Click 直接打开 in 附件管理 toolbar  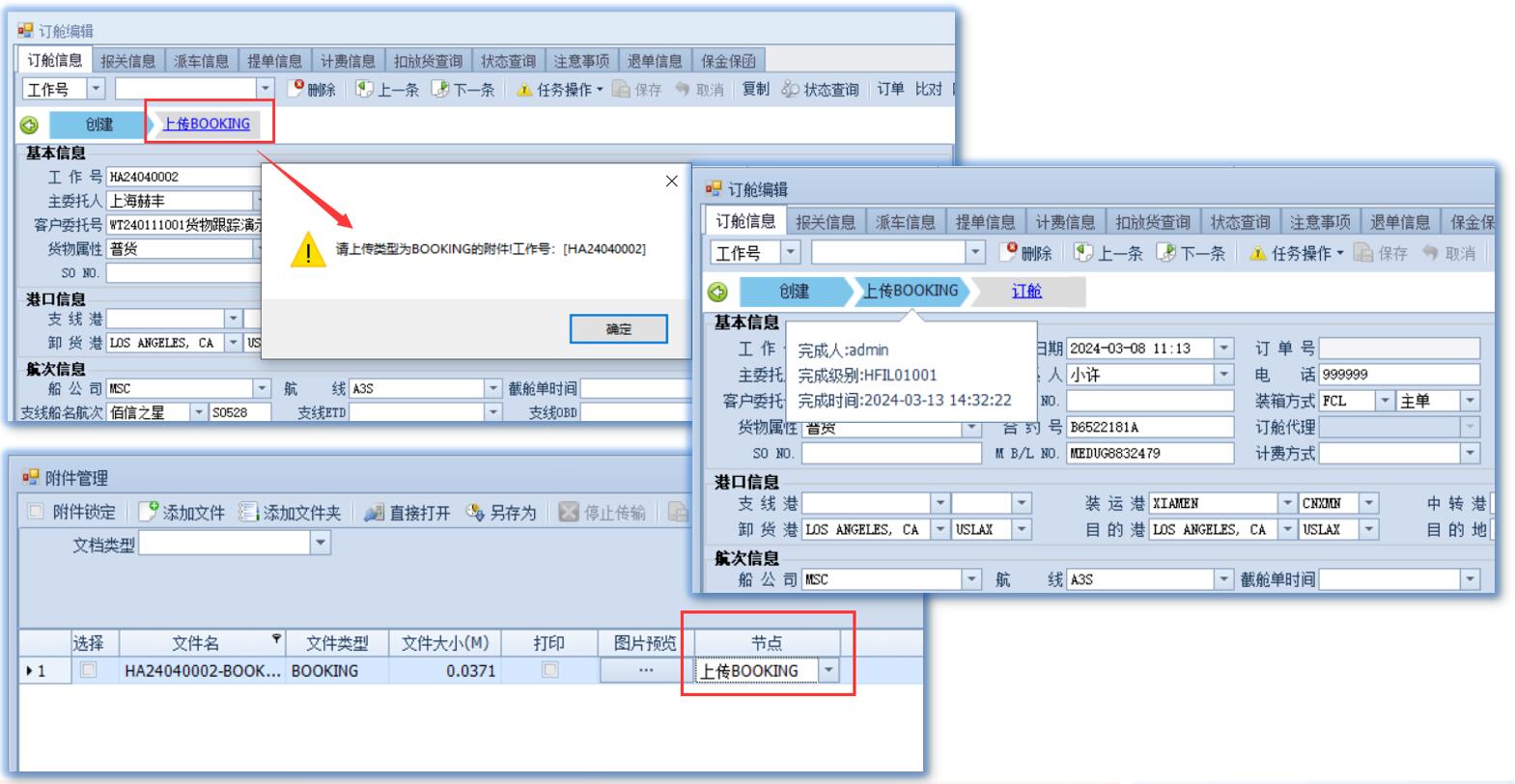coord(407,513)
